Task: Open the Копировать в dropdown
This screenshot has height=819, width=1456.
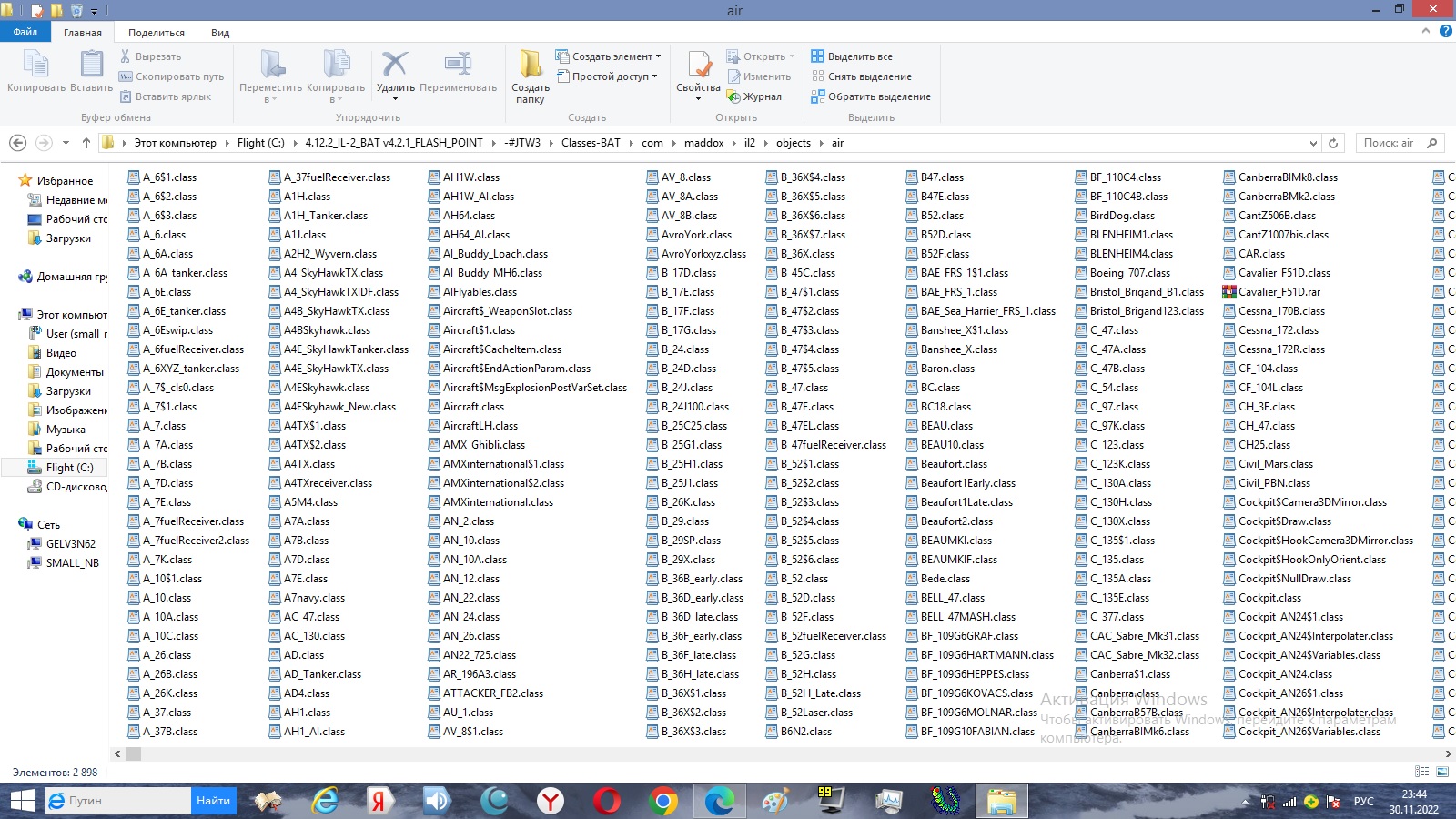Action: click(336, 76)
